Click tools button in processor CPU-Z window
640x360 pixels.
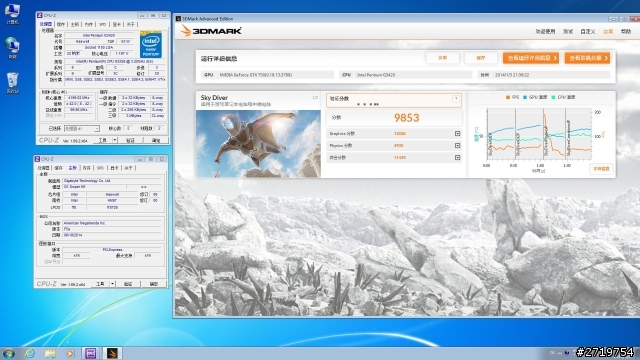pos(102,140)
